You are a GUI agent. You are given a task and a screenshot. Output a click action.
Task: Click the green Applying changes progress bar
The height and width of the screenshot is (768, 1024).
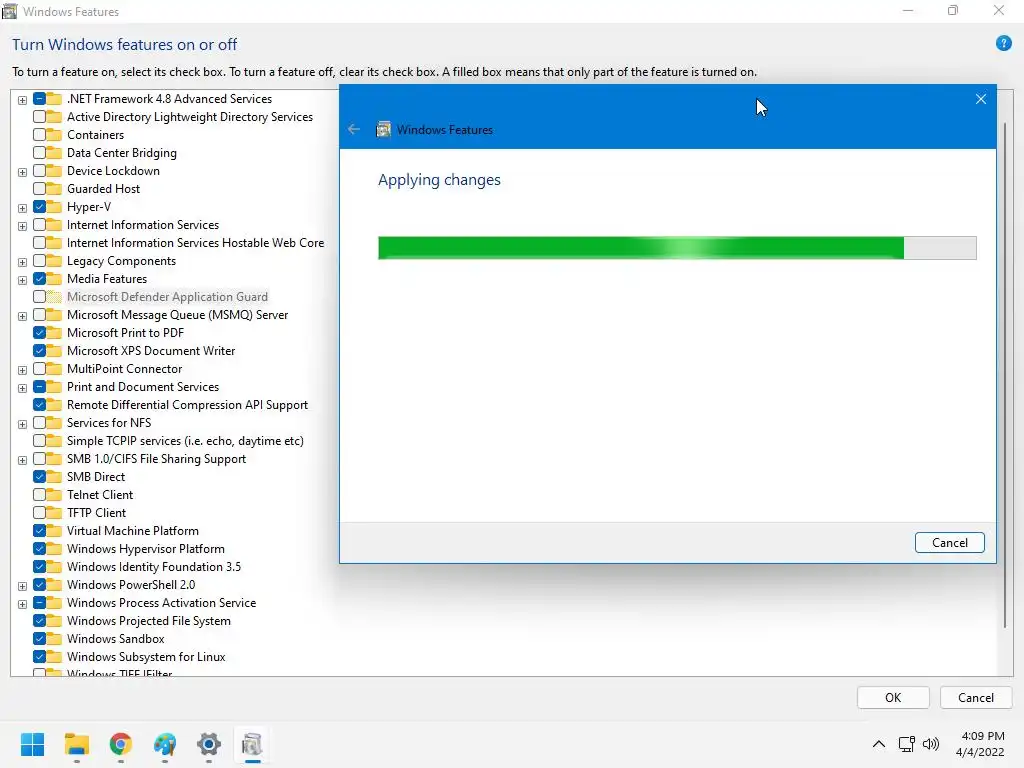tap(677, 248)
